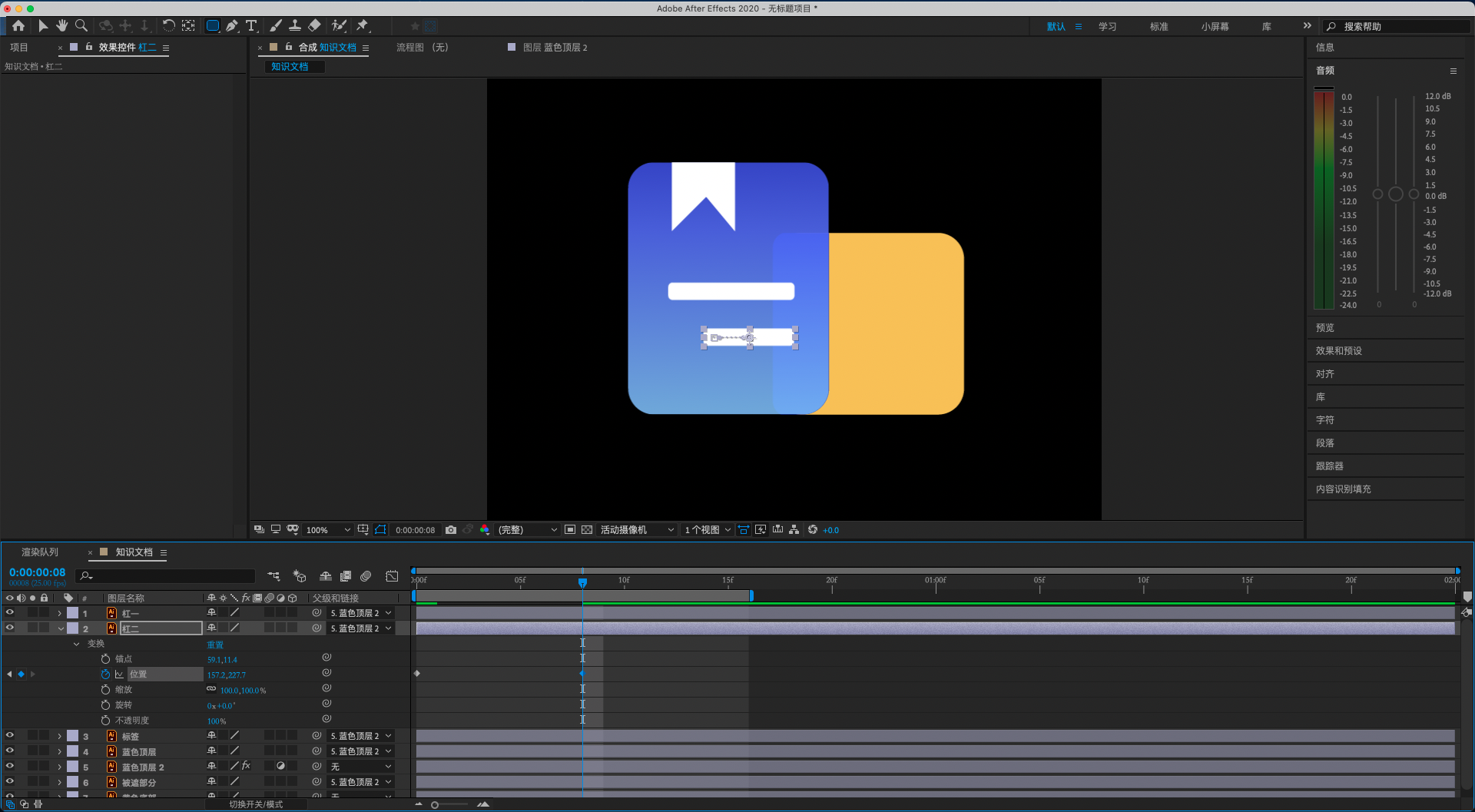Select the Pen tool
The image size is (1475, 812).
(x=232, y=25)
